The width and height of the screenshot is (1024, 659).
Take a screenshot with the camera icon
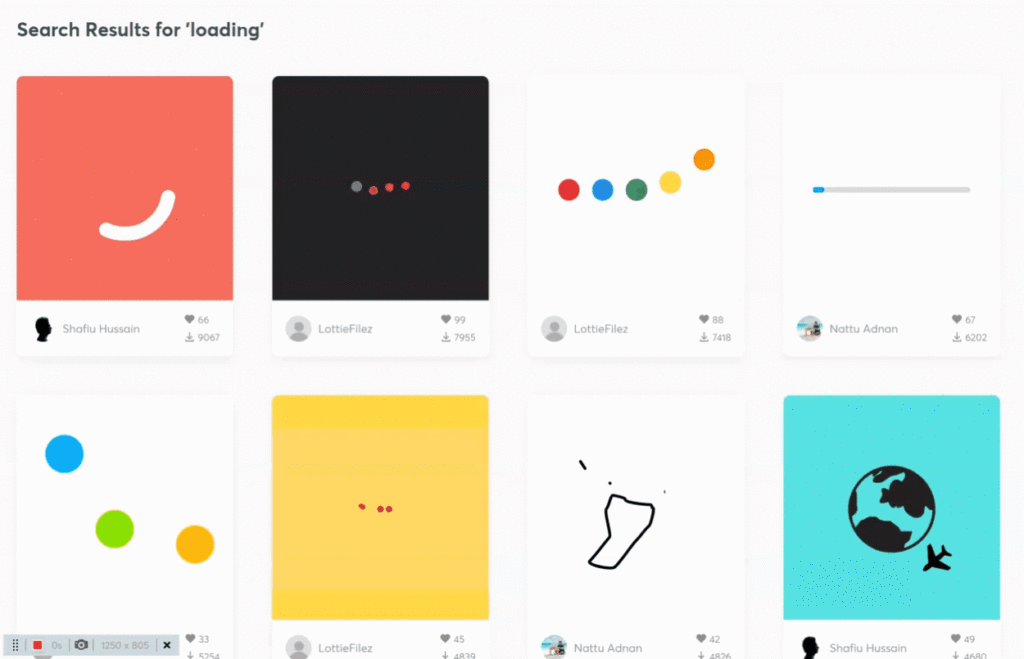pyautogui.click(x=81, y=645)
